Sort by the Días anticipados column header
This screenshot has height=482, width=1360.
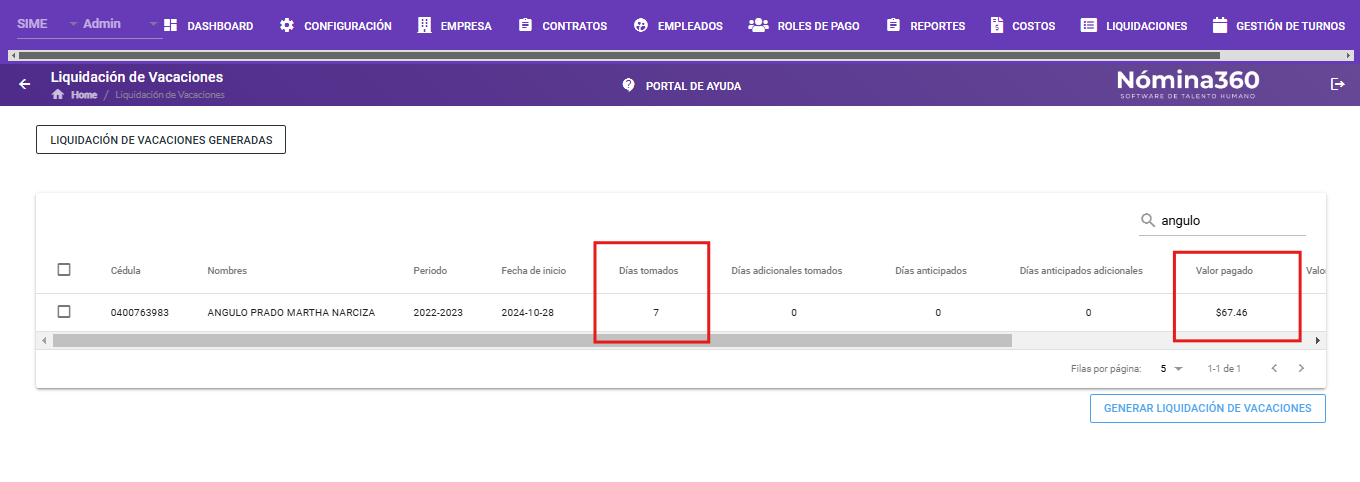(x=931, y=271)
